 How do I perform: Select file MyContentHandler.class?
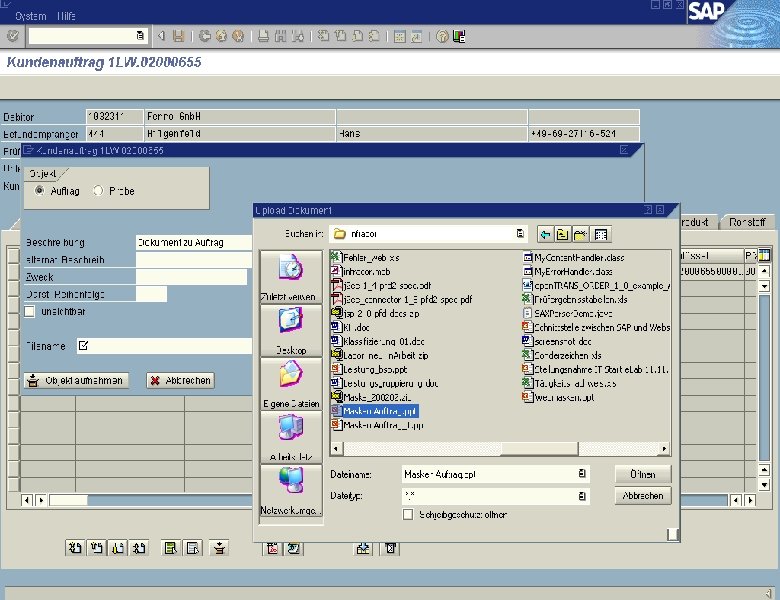574,258
